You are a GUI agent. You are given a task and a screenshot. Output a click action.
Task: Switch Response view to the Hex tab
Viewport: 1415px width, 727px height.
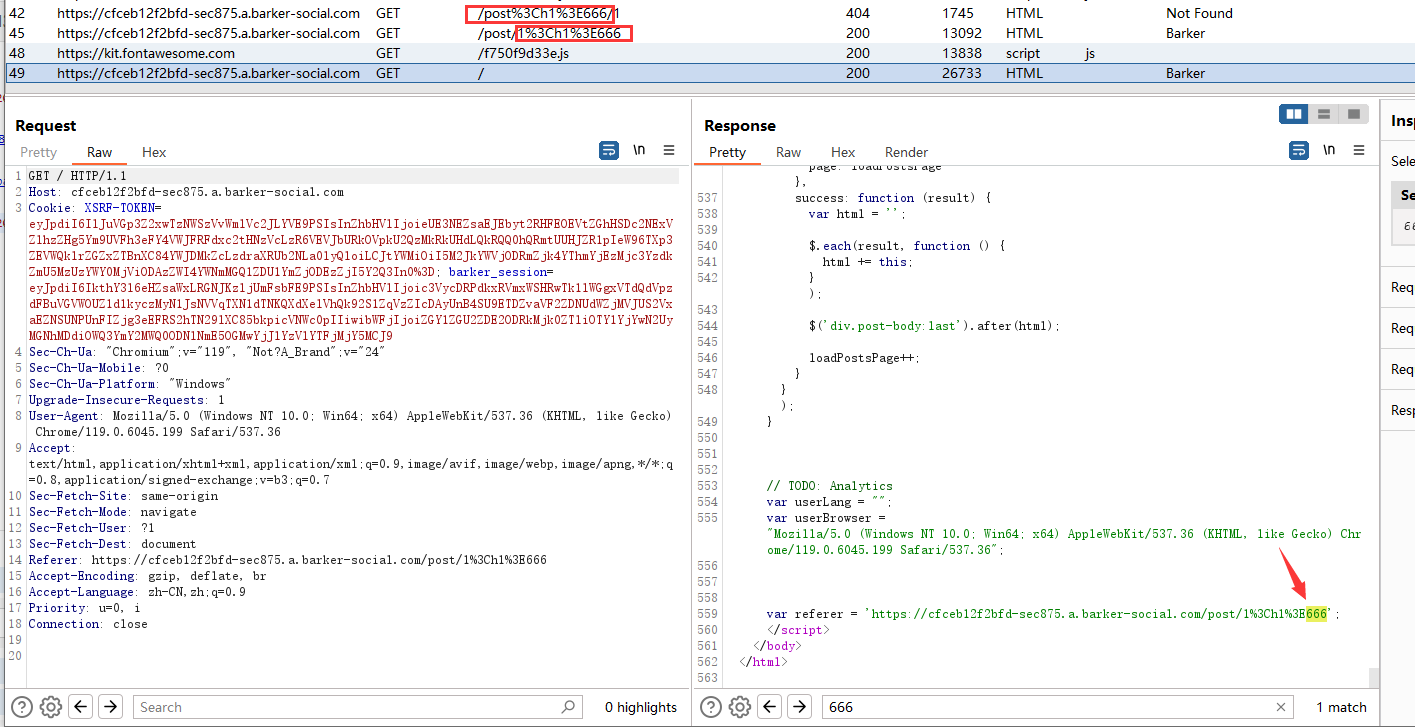pos(843,152)
